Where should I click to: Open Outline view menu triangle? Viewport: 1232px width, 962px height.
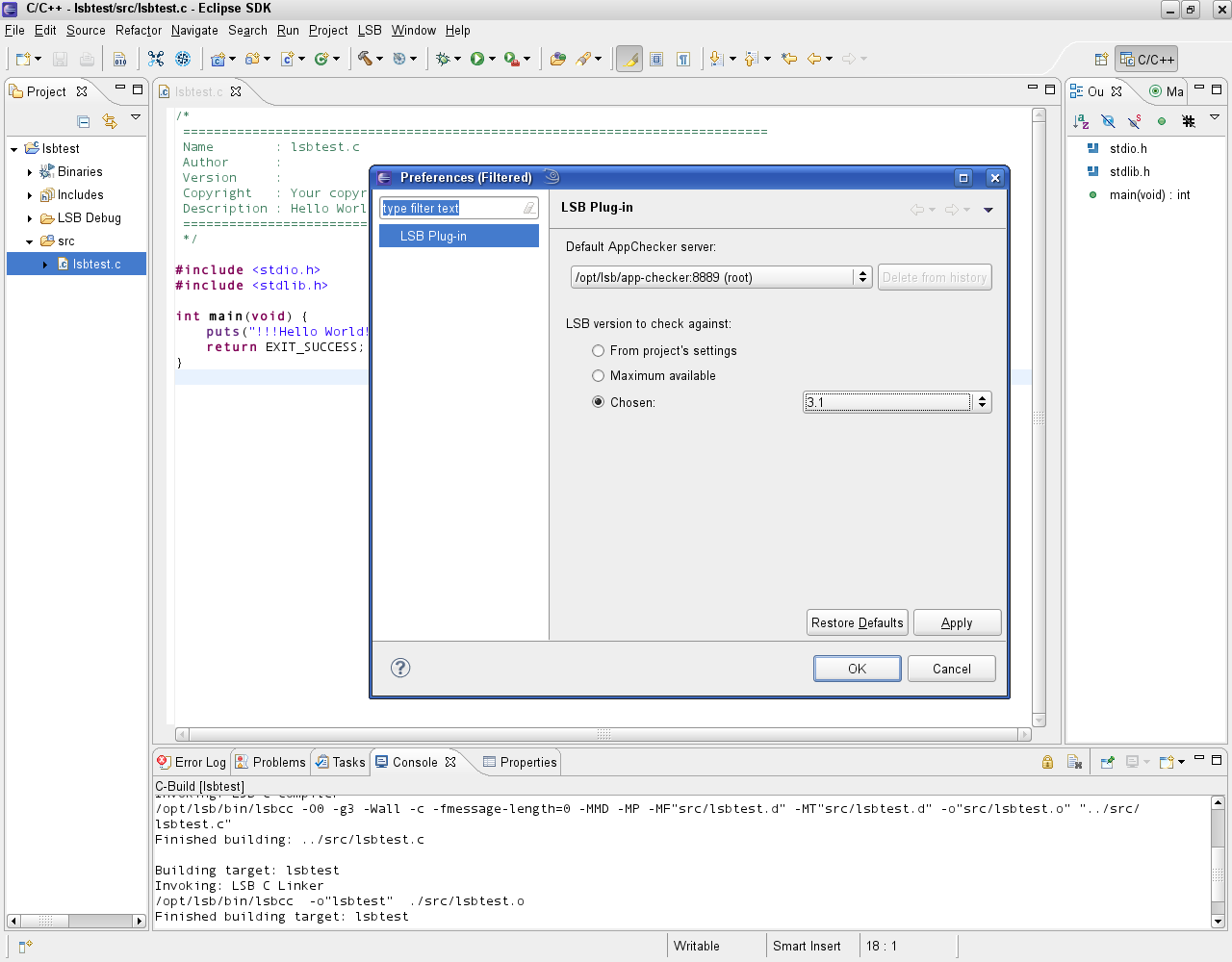pos(1215,117)
